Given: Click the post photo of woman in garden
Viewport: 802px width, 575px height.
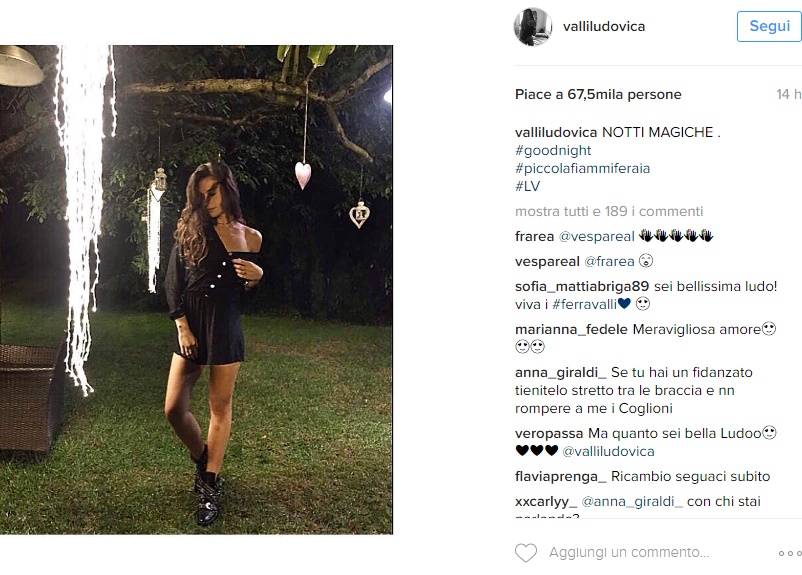Looking at the screenshot, I should point(196,290).
